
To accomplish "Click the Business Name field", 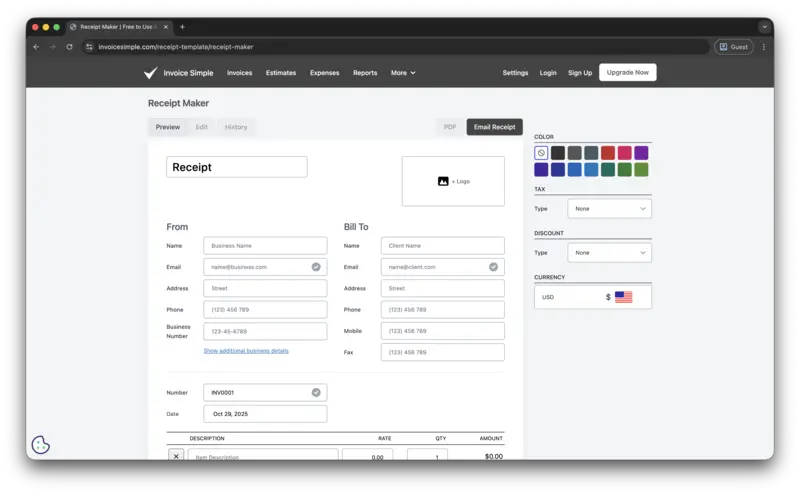I will pyautogui.click(x=265, y=245).
